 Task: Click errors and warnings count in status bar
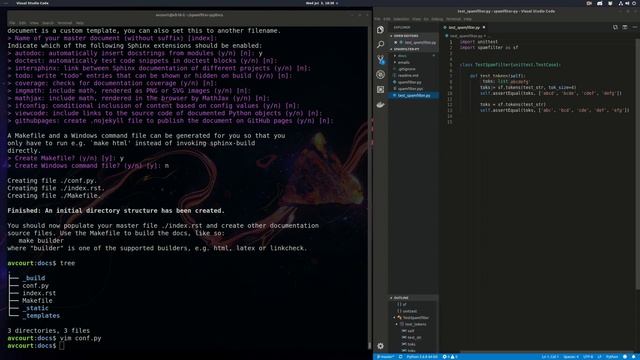click(x=450, y=357)
